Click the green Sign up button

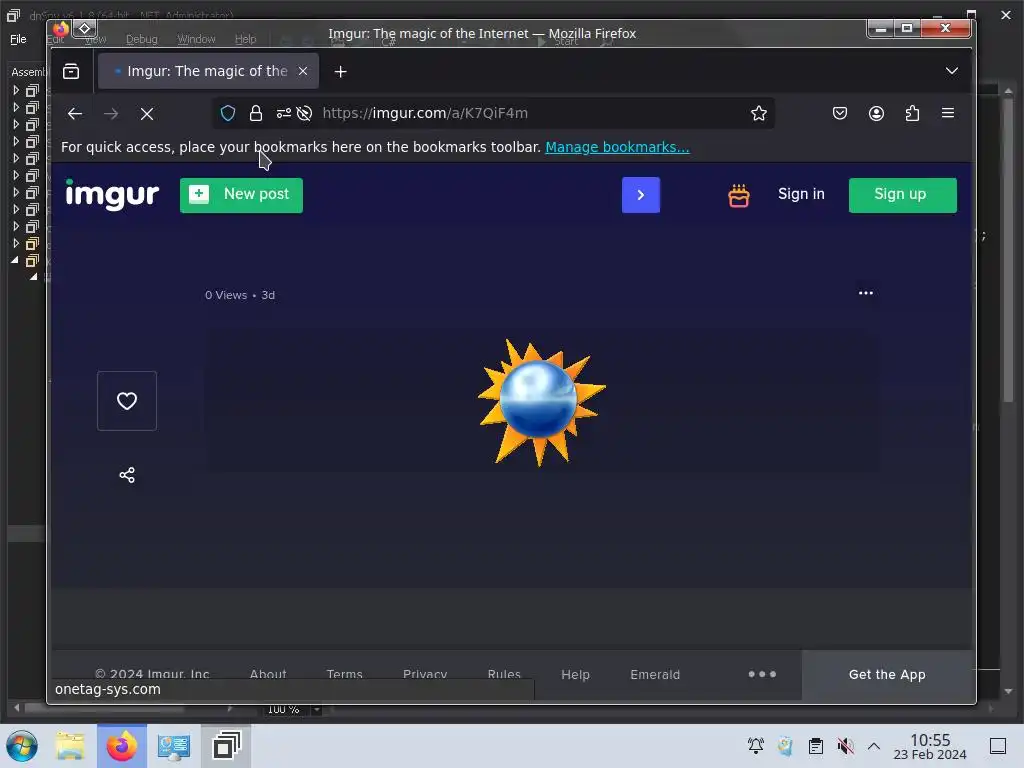[x=903, y=195]
